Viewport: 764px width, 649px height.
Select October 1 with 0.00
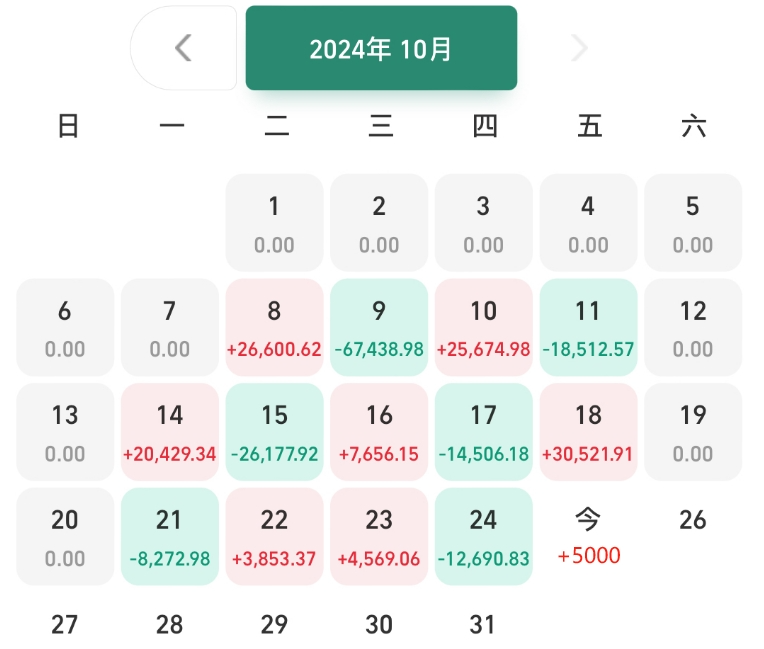[274, 223]
